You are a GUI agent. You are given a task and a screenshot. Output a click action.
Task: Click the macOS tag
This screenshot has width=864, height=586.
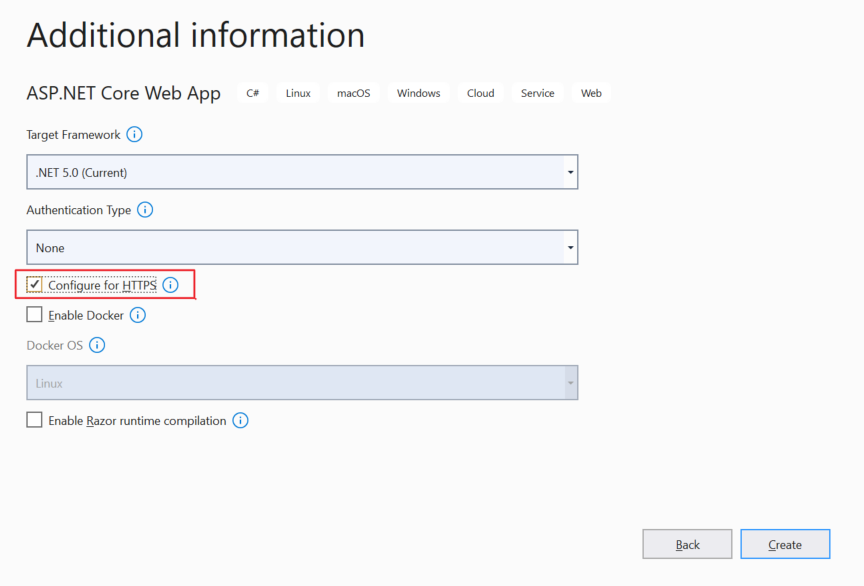[x=353, y=93]
